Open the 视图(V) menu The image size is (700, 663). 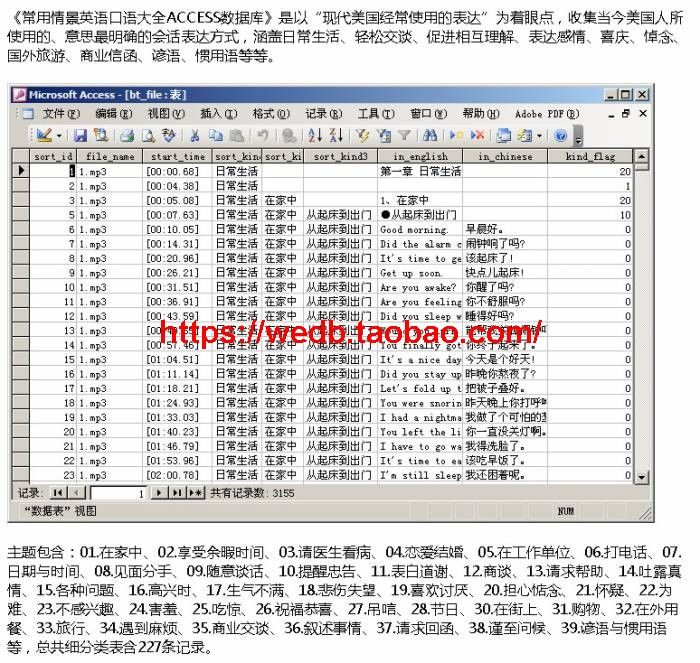(x=166, y=114)
